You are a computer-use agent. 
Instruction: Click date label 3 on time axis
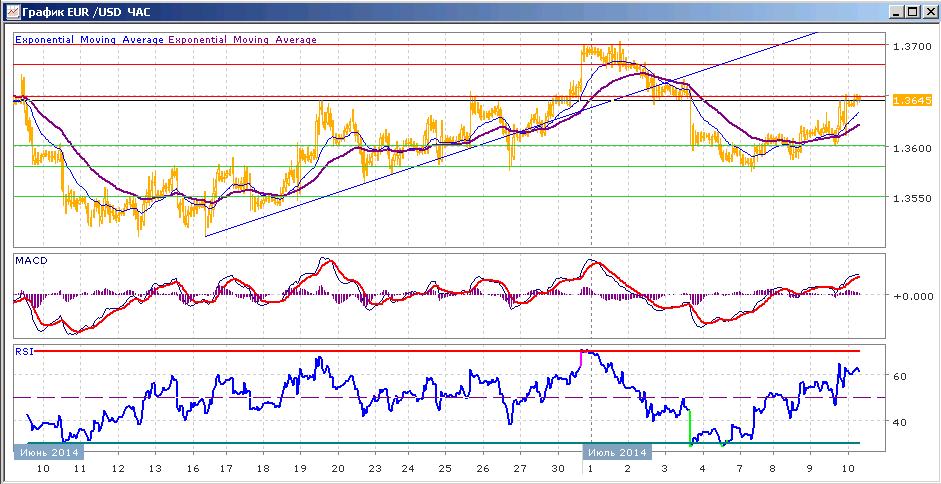pyautogui.click(x=664, y=468)
